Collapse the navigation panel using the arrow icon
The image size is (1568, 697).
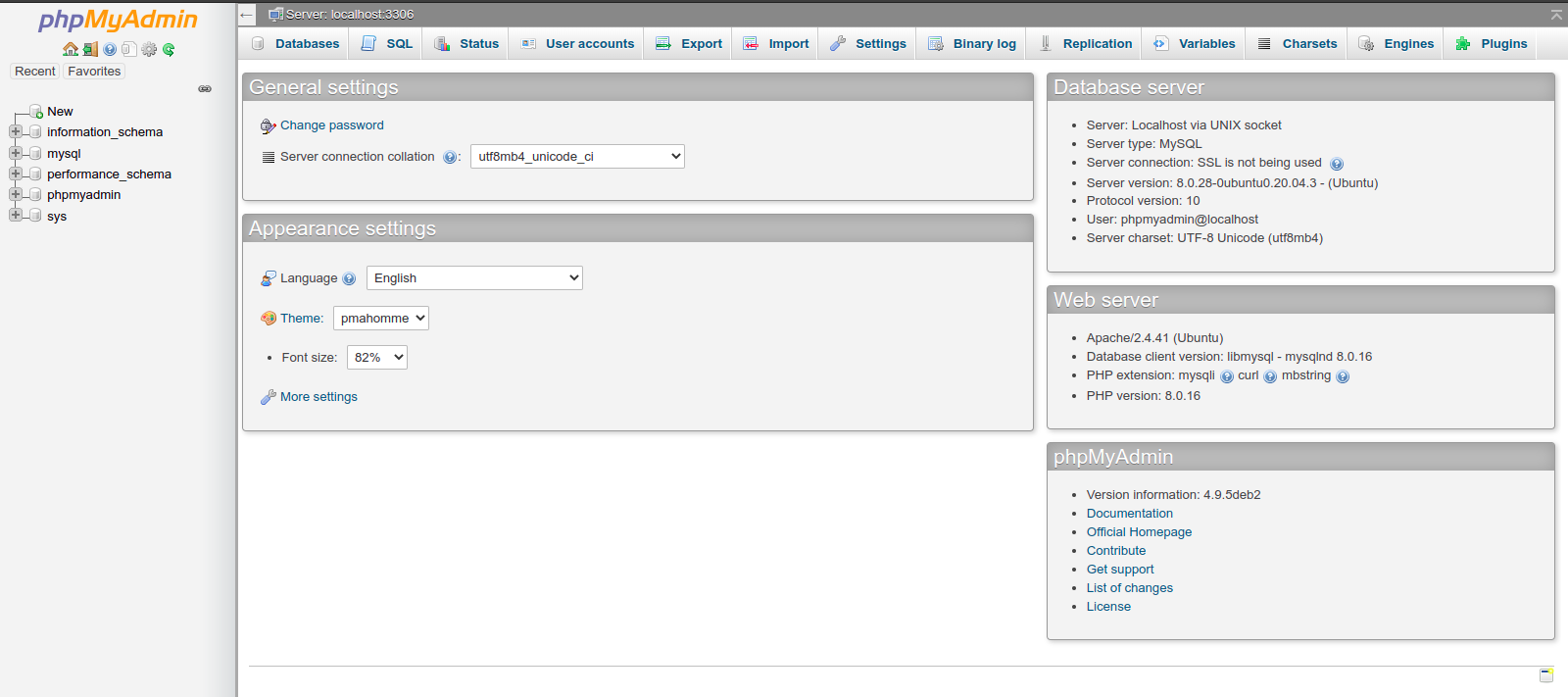(247, 15)
